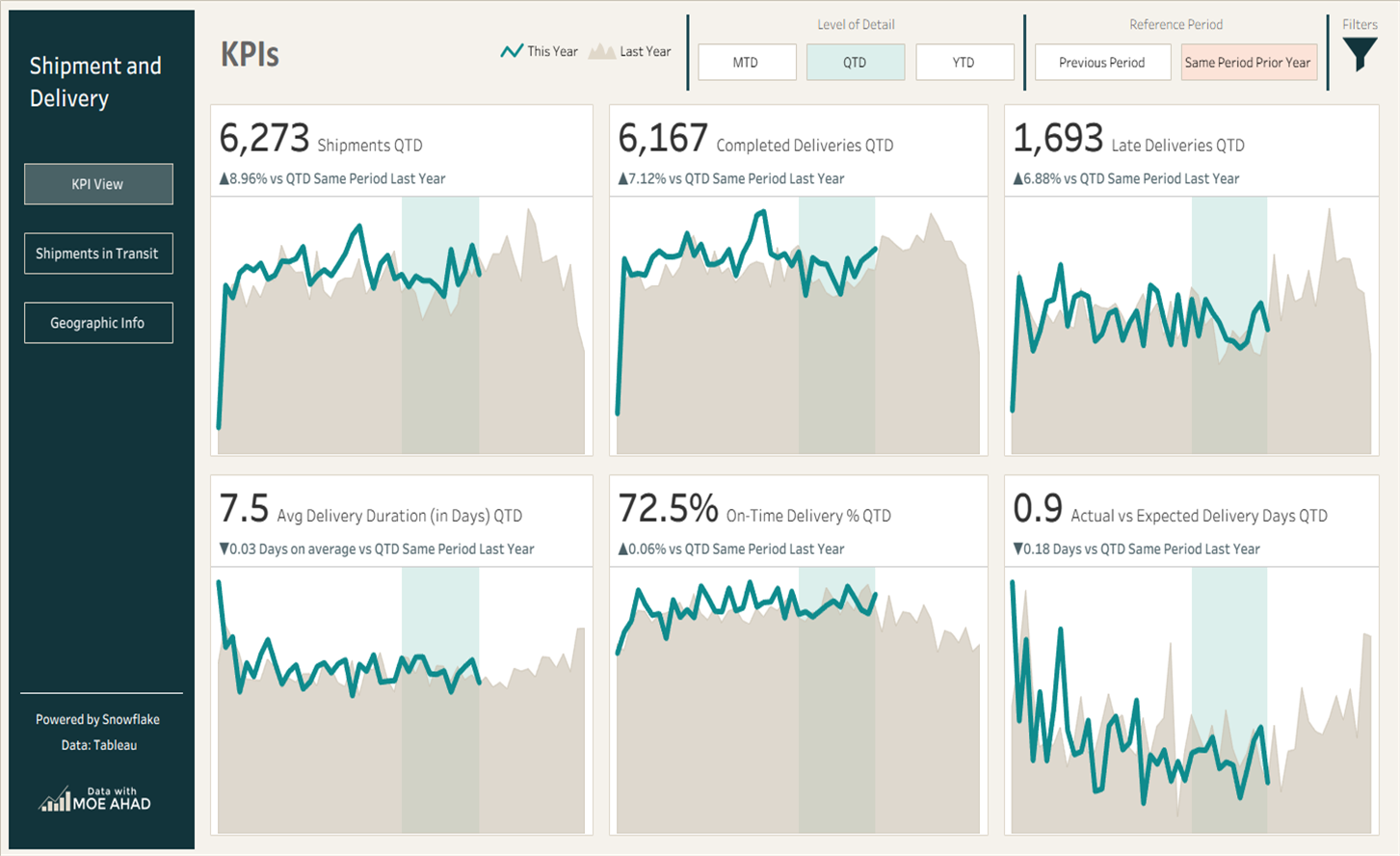Switch reference to Same Period Prior Year
Viewport: 1400px width, 856px height.
1249,63
